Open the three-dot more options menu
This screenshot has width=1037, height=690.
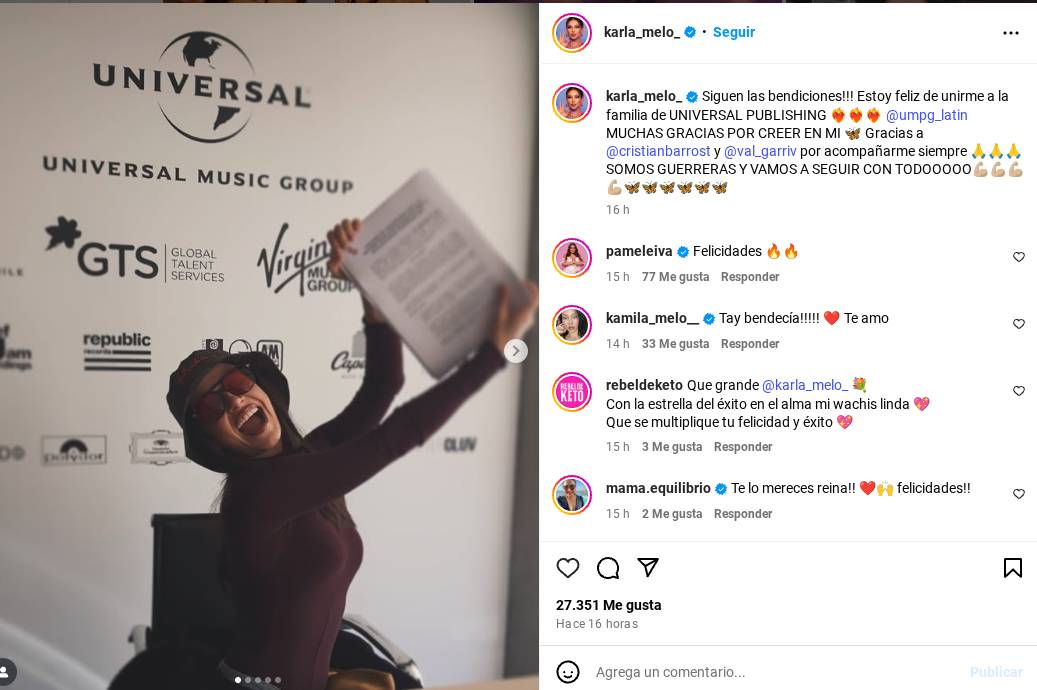click(1011, 32)
